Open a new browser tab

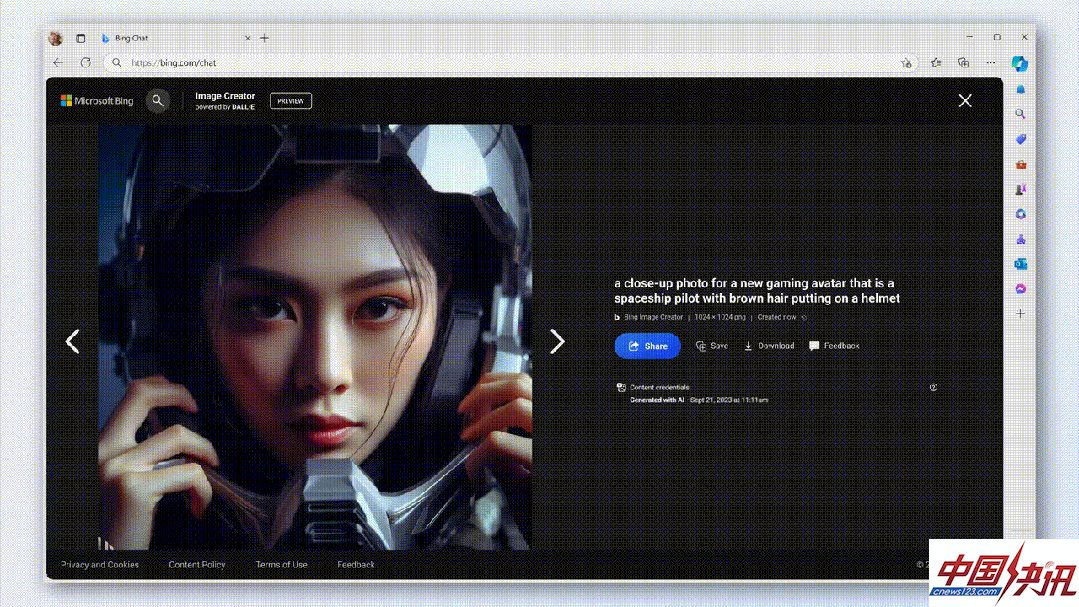264,39
